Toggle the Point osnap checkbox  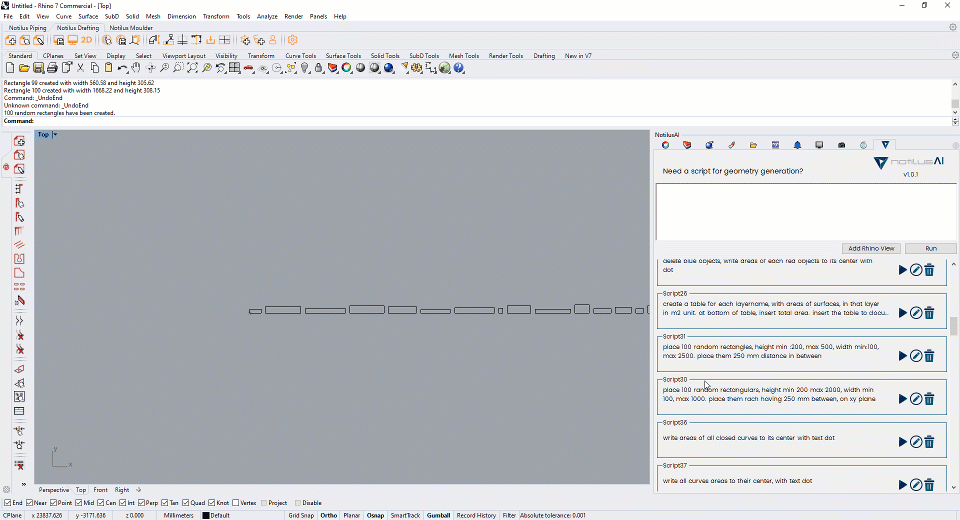click(x=53, y=503)
